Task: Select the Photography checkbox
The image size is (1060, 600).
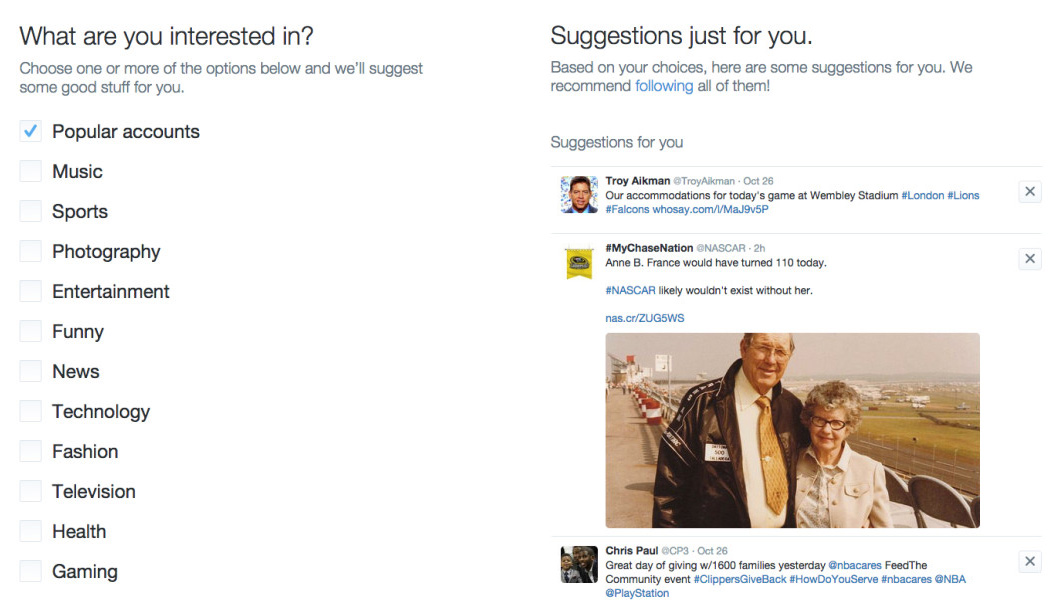Action: tap(31, 252)
